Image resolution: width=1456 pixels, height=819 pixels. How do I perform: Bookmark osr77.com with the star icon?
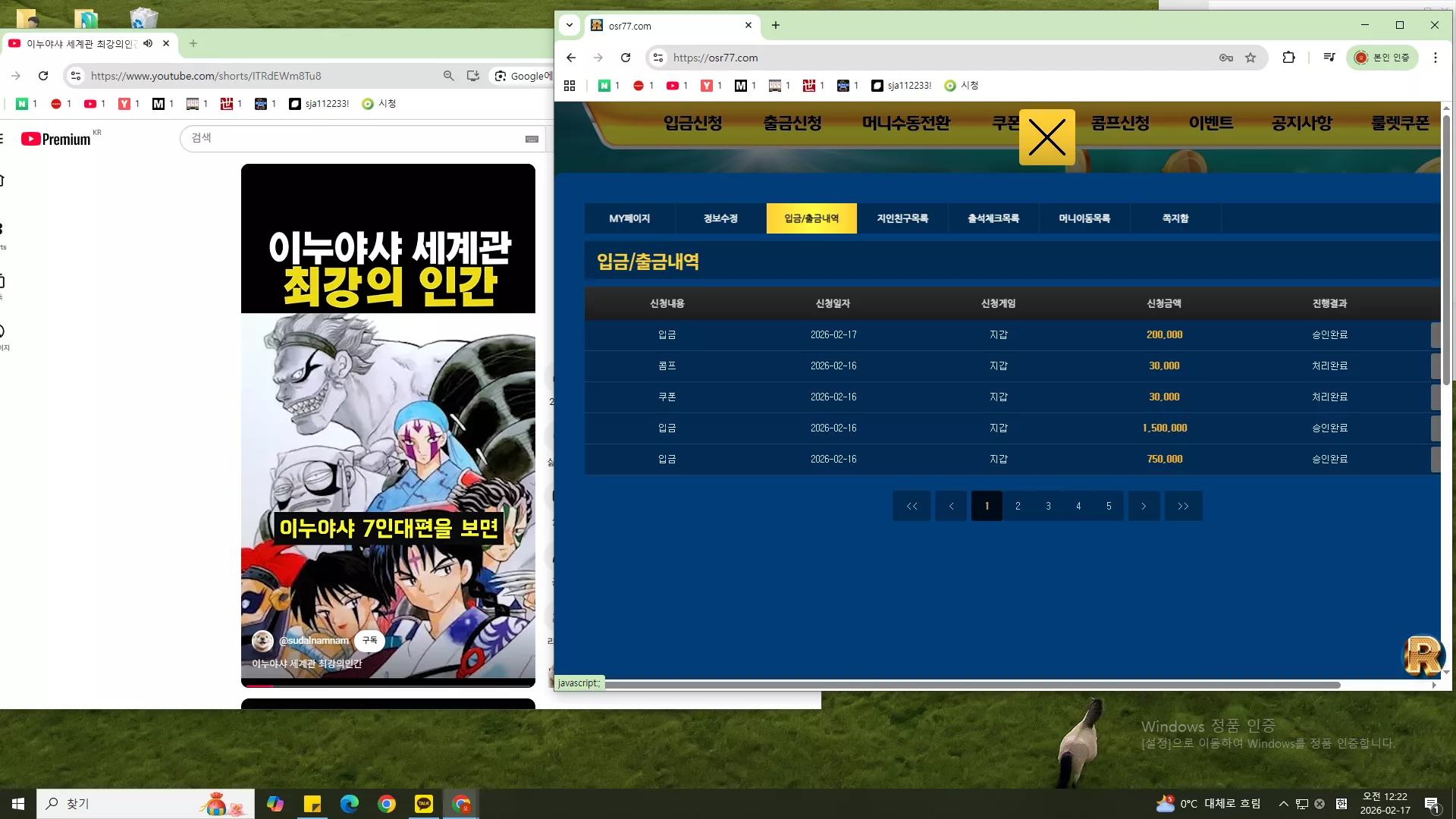click(x=1250, y=58)
